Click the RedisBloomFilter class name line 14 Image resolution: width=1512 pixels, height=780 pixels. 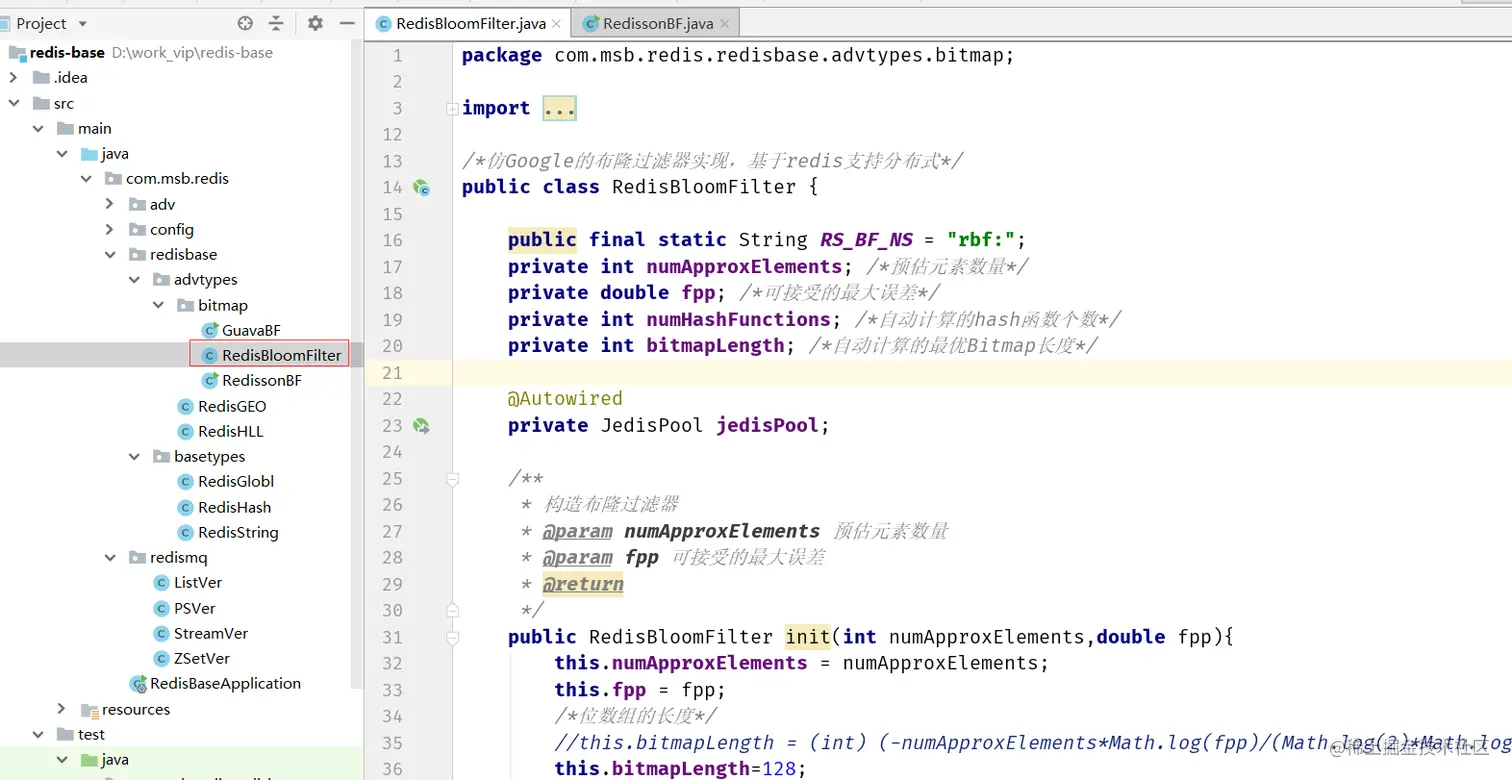point(704,187)
